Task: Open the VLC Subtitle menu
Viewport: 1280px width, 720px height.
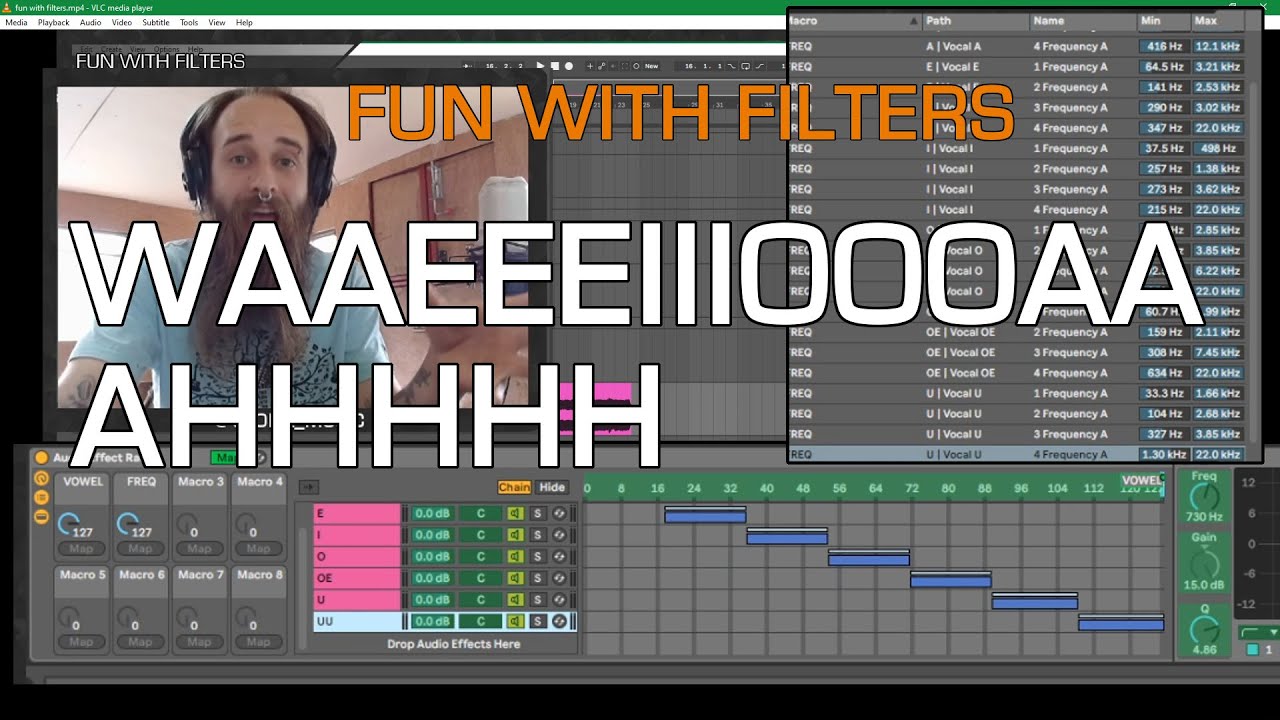Action: coord(155,22)
